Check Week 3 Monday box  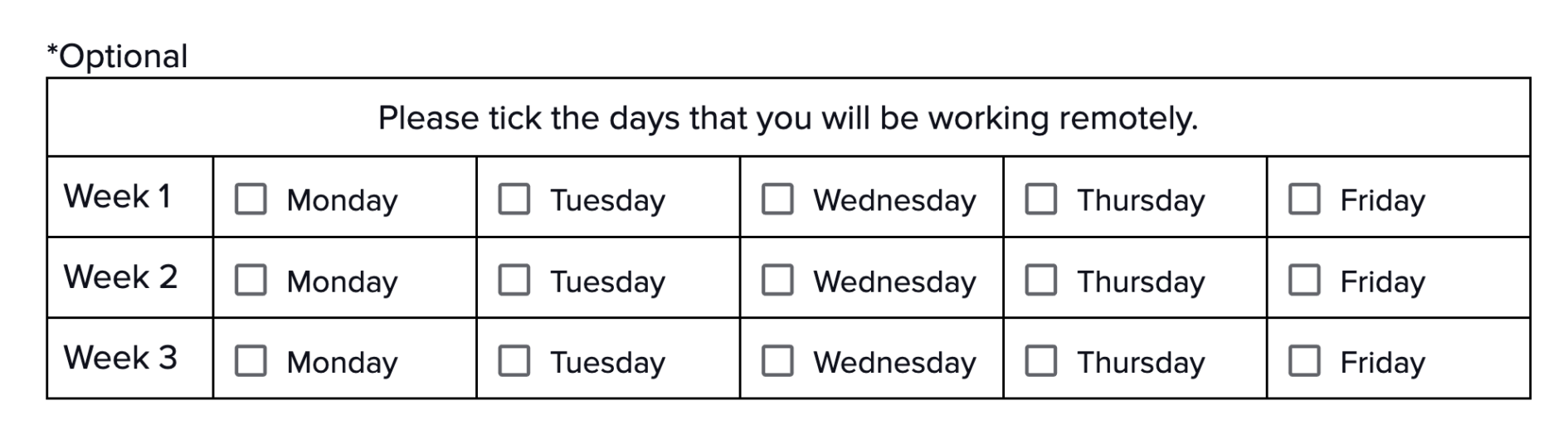pos(251,361)
